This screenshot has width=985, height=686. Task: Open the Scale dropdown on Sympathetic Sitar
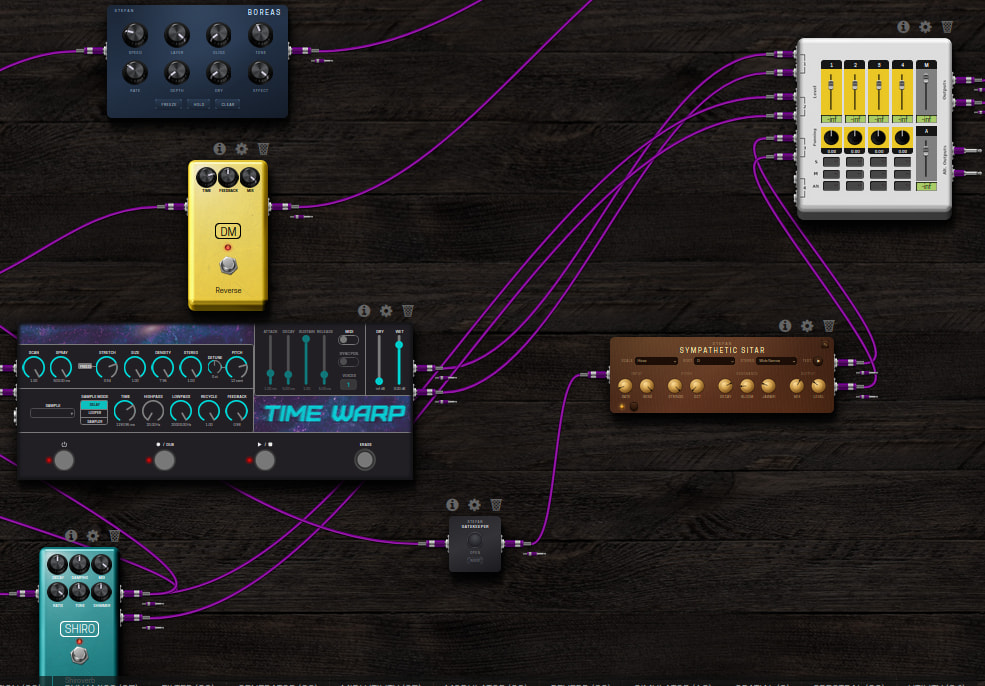click(656, 361)
